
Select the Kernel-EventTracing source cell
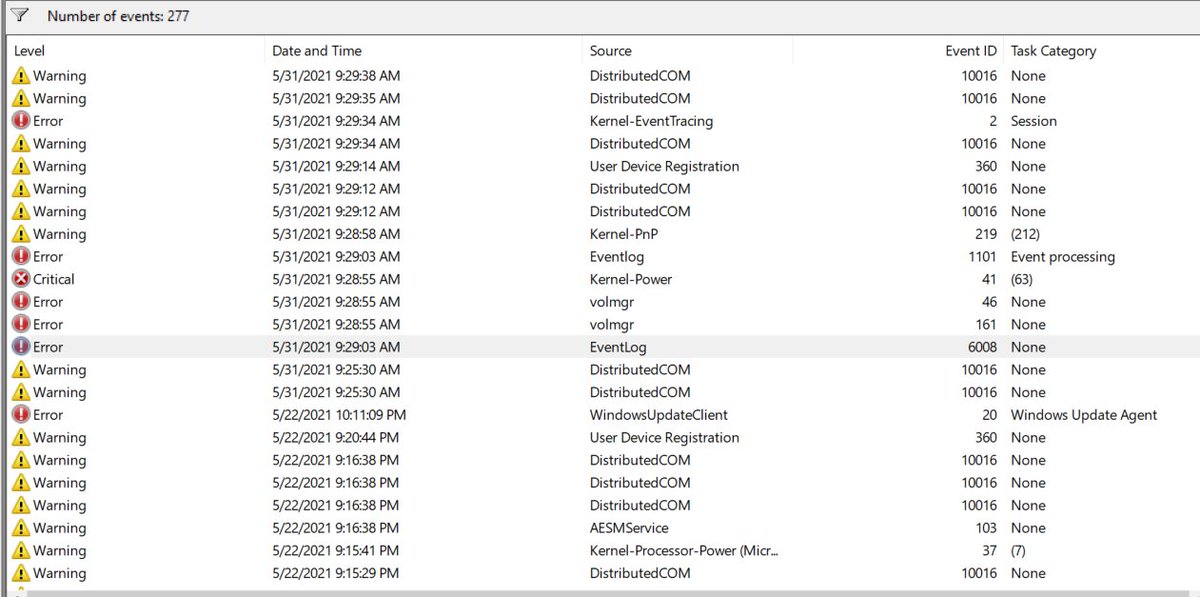[x=651, y=121]
